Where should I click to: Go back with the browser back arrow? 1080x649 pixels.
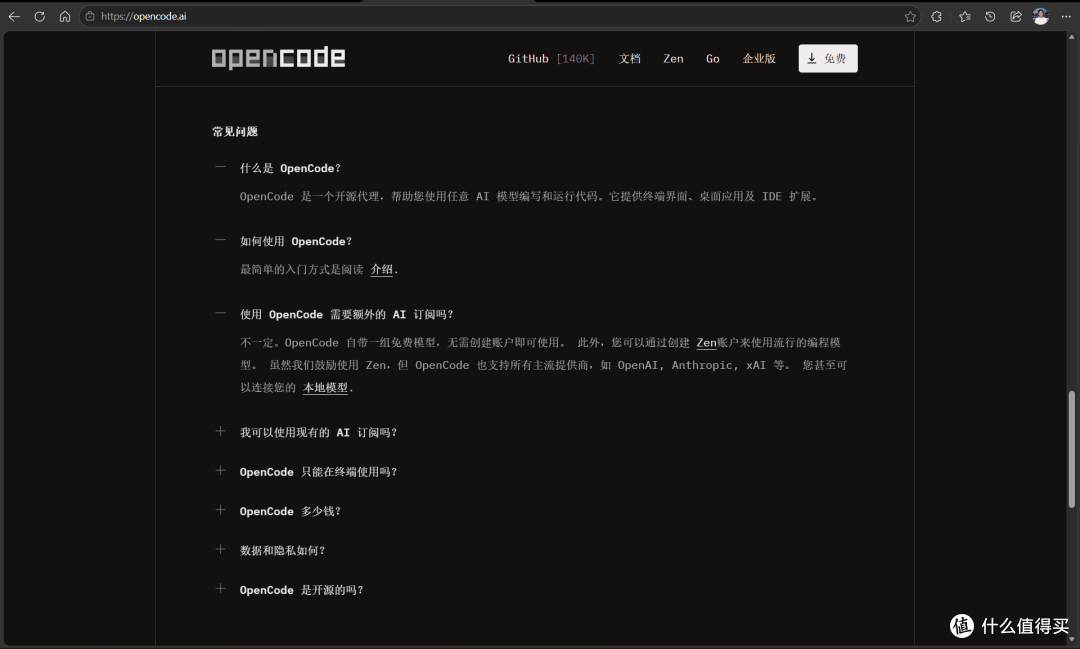tap(14, 17)
